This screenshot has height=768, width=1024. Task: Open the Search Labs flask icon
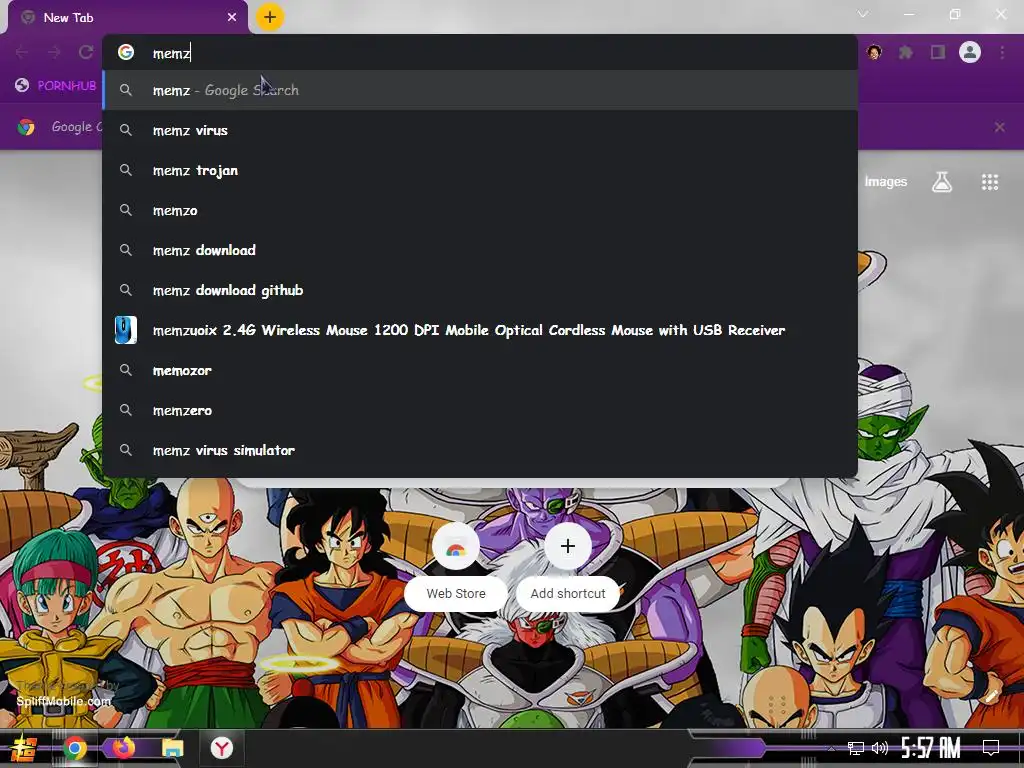(942, 182)
